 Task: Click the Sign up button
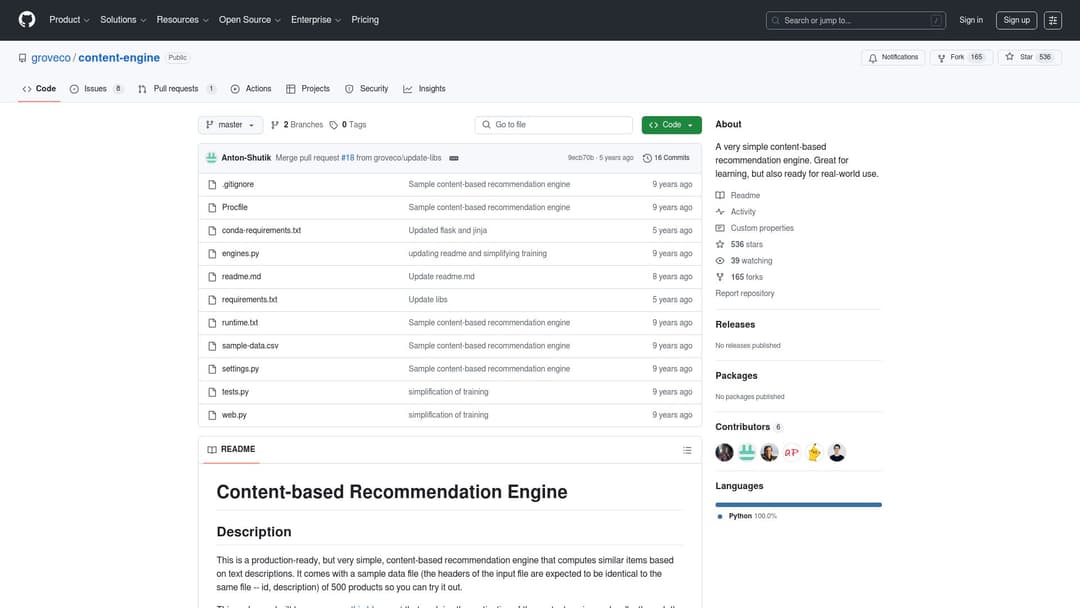[x=1016, y=20]
